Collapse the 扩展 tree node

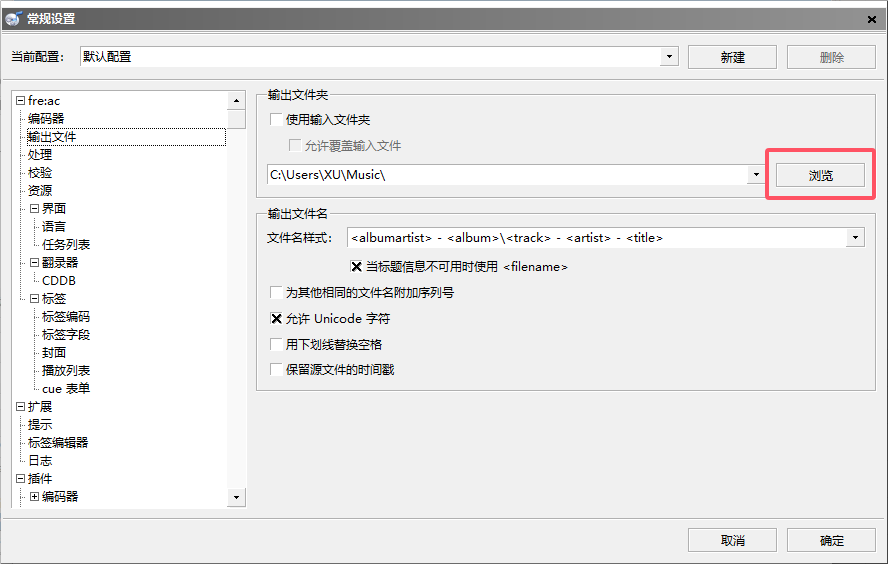coord(20,406)
